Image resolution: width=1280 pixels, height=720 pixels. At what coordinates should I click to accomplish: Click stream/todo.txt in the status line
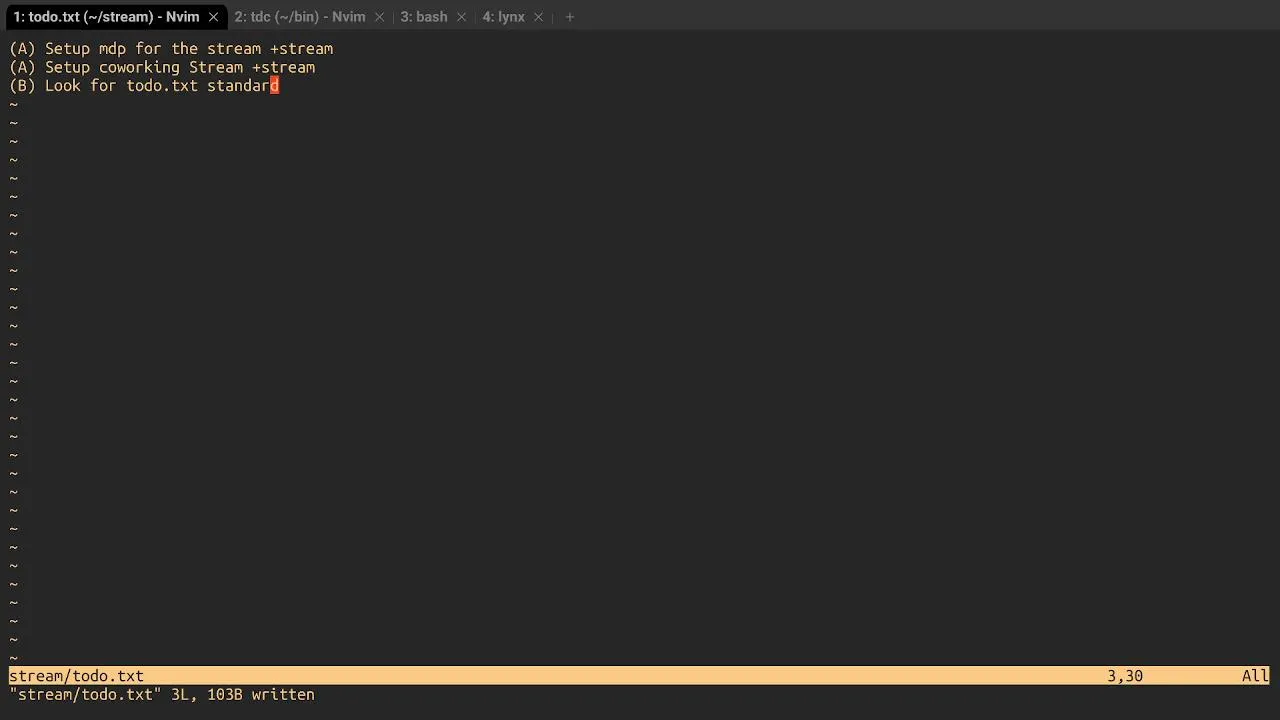pyautogui.click(x=76, y=676)
